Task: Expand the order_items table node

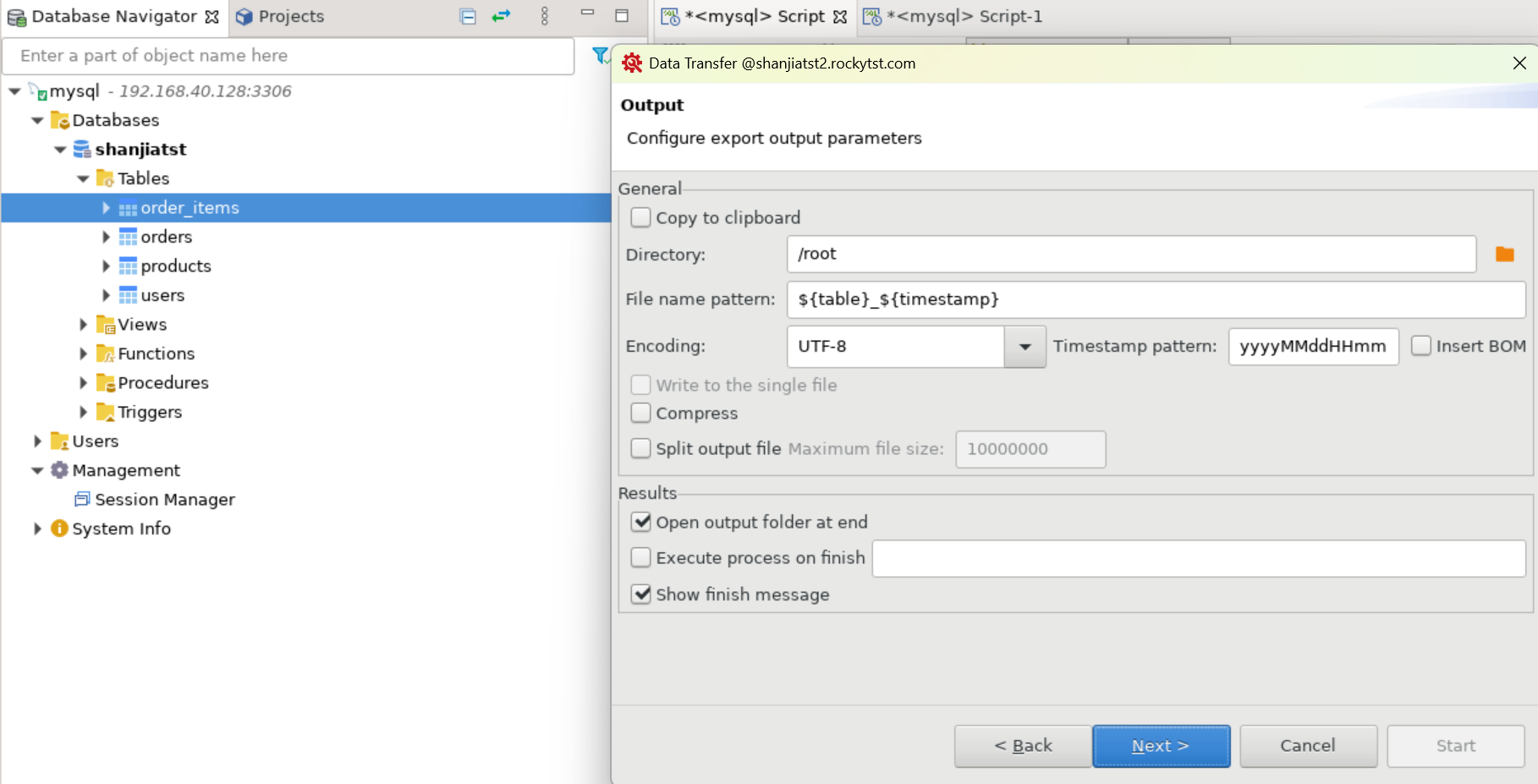Action: click(106, 208)
